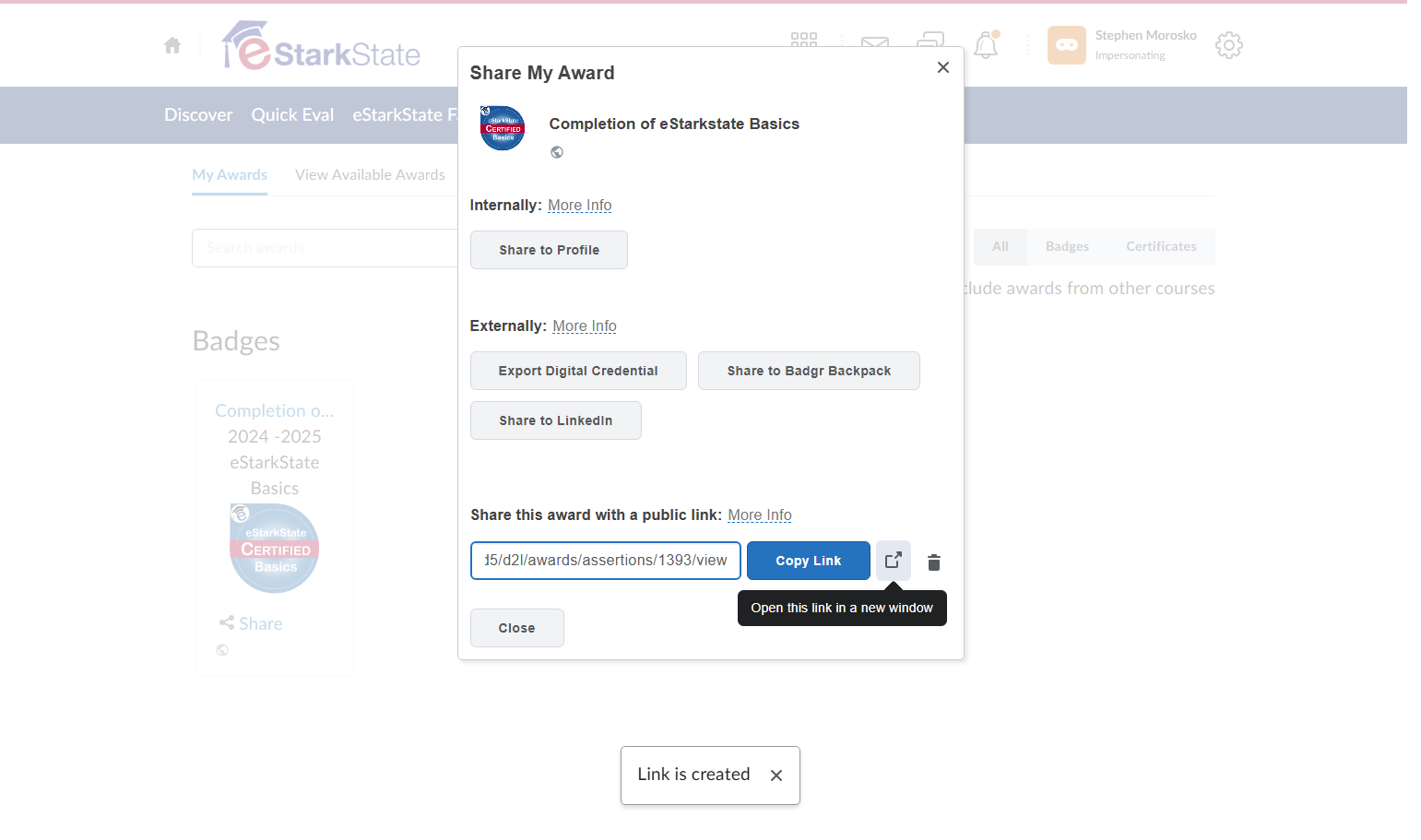Open the notifications bell icon

click(x=986, y=45)
